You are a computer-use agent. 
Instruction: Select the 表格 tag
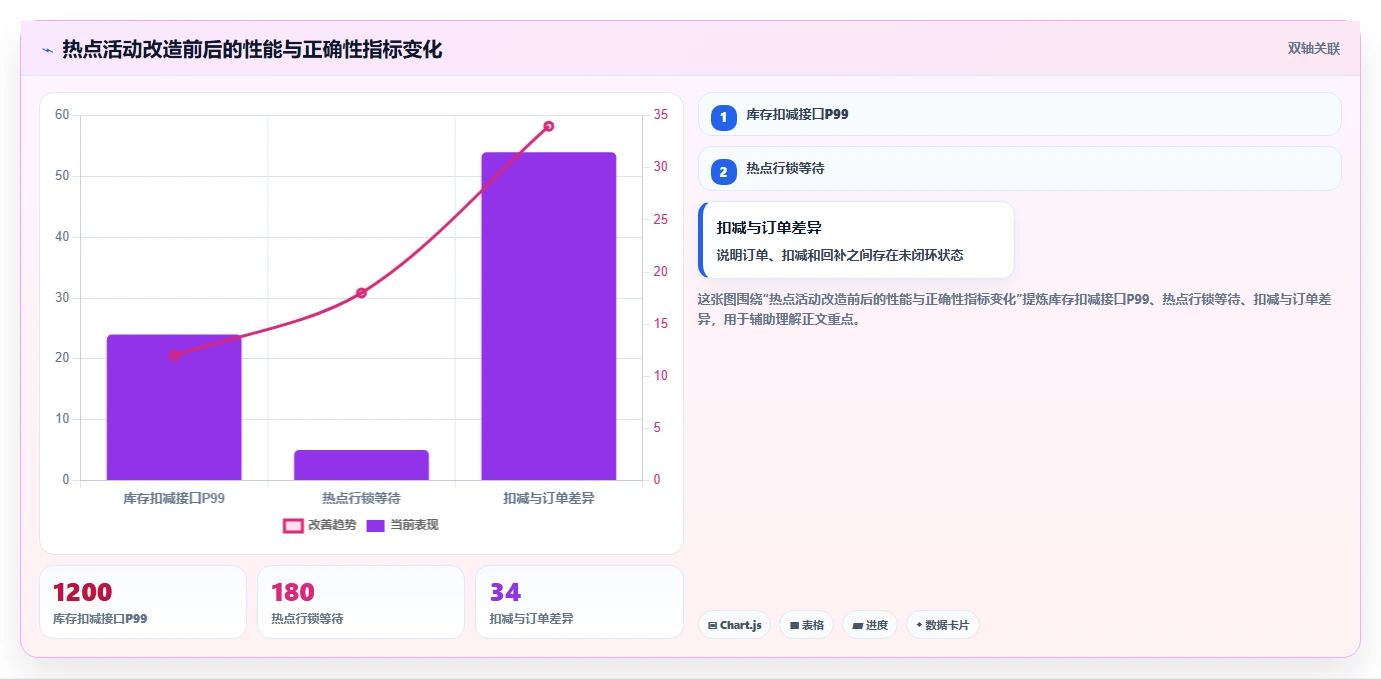click(x=806, y=625)
